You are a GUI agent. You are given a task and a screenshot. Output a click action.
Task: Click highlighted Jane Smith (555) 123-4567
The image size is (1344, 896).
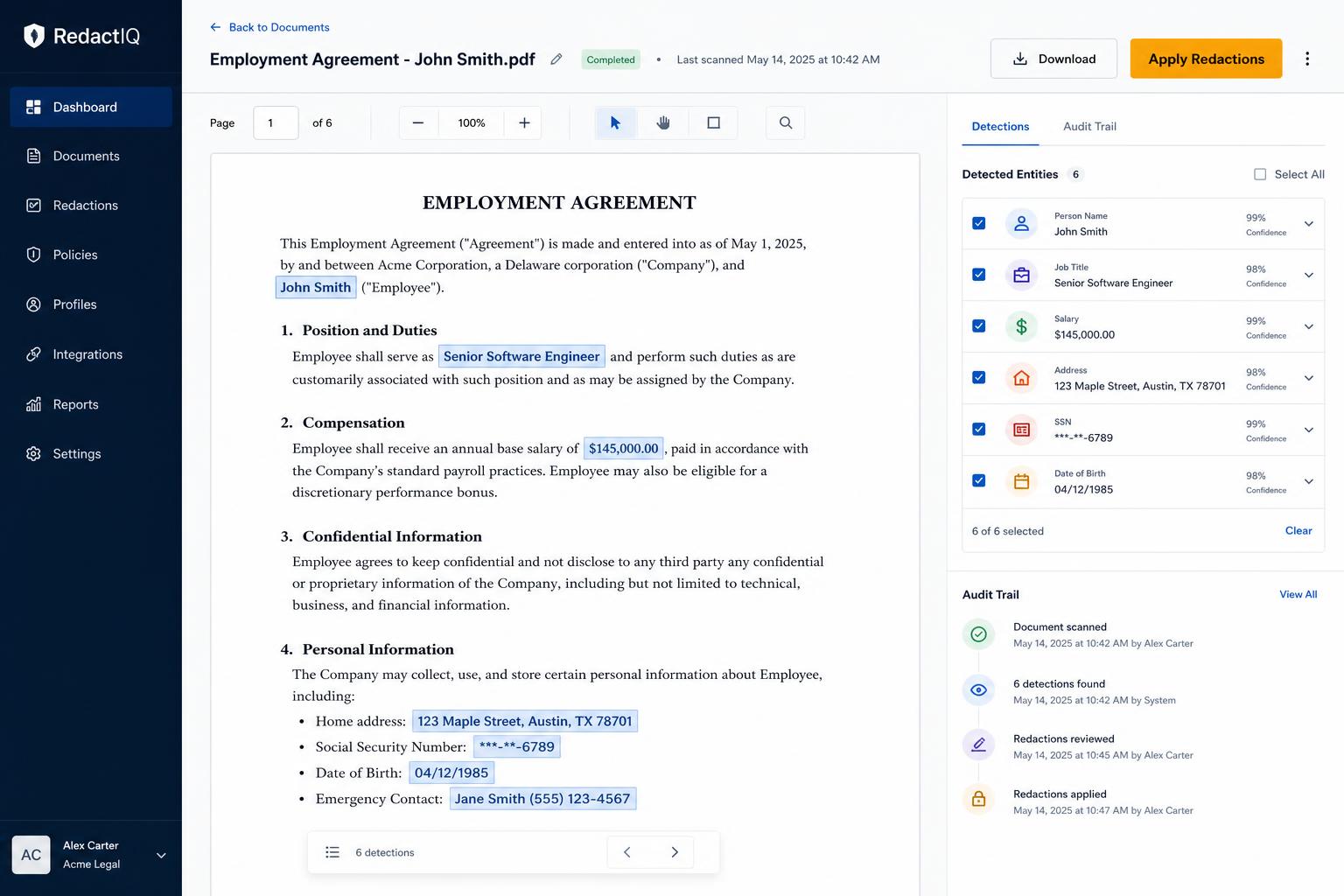[x=542, y=799]
